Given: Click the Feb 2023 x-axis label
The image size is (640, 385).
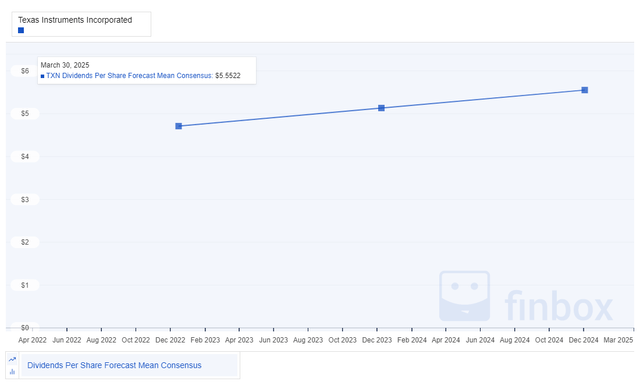Looking at the screenshot, I should point(205,340).
